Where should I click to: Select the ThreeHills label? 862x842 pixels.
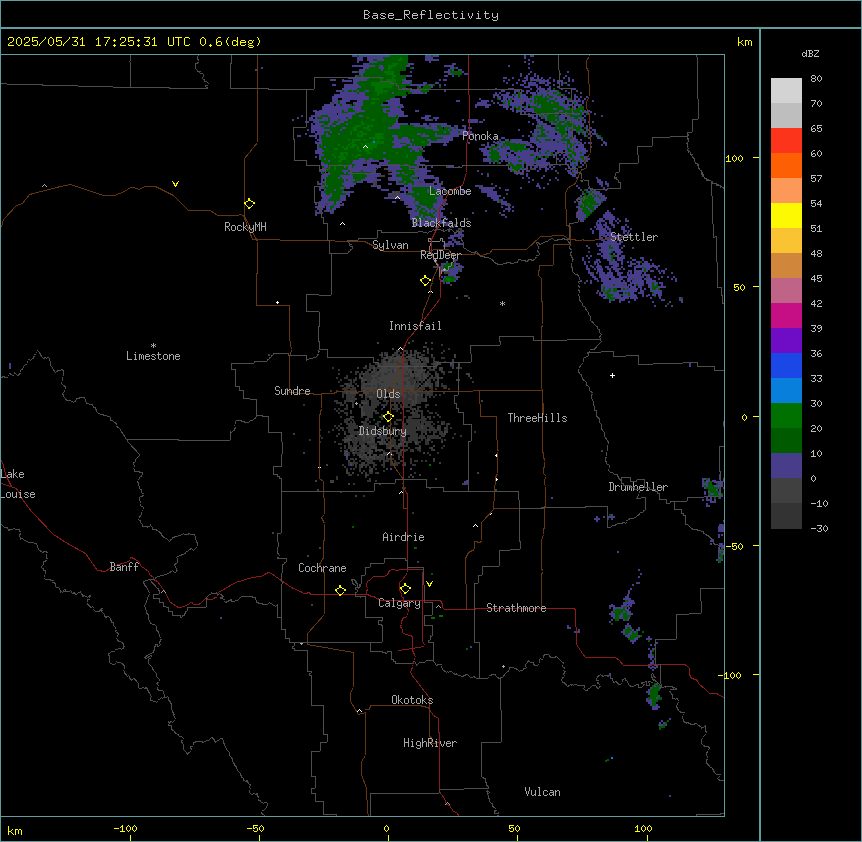(x=537, y=418)
